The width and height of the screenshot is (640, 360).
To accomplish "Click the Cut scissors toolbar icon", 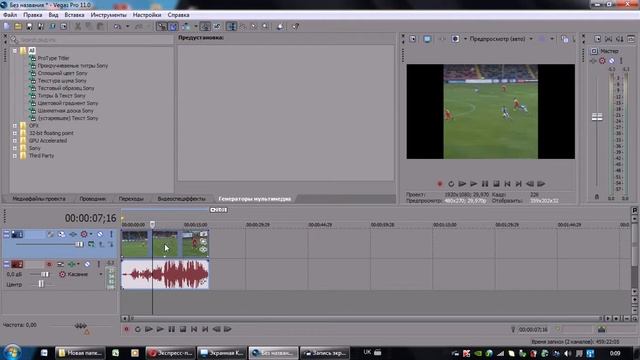I will [x=78, y=27].
